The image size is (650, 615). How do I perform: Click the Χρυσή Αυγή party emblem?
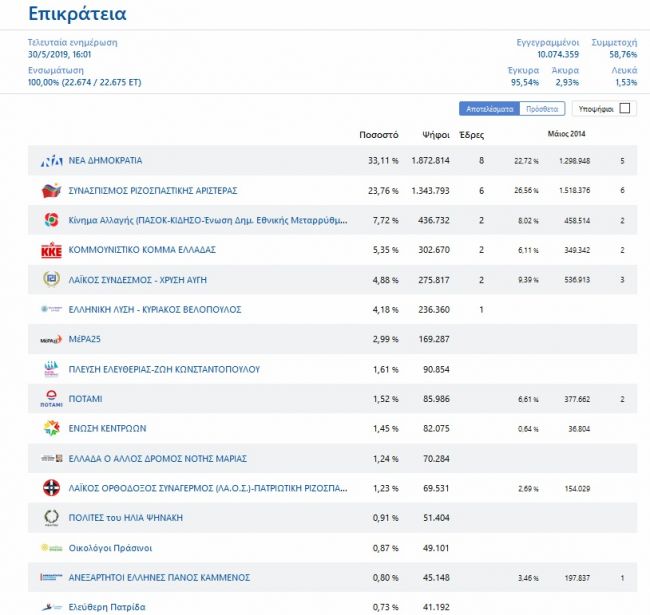(x=51, y=280)
